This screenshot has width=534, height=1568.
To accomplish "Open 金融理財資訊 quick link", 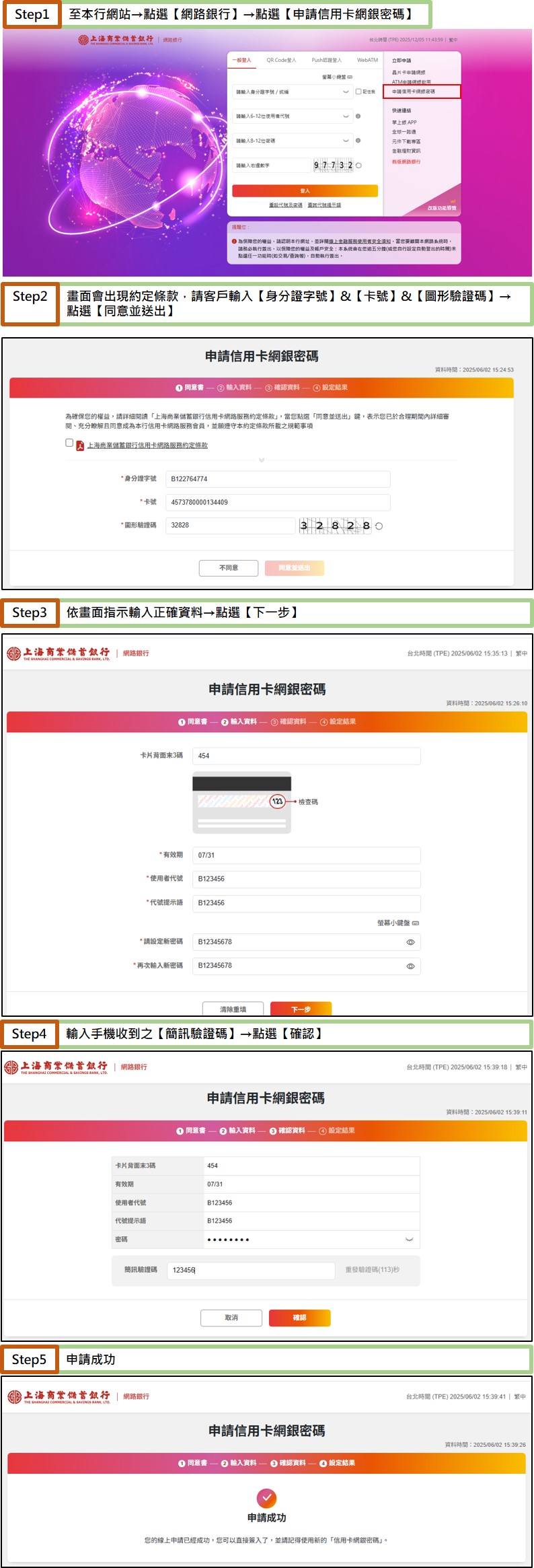I will coord(406,151).
